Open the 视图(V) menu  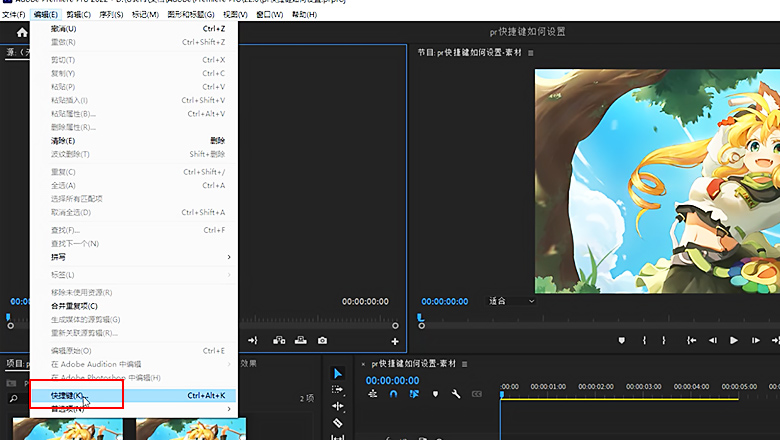[x=235, y=14]
